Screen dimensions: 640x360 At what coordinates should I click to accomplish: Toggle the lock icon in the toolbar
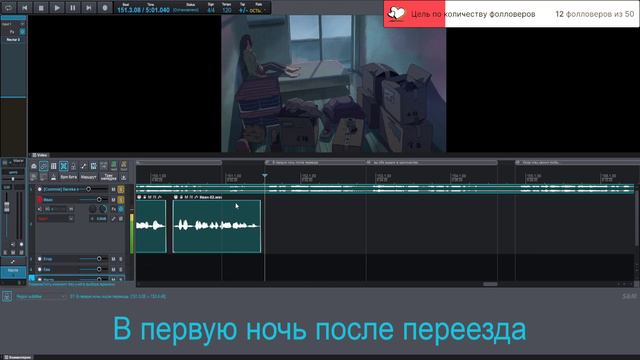(x=73, y=166)
